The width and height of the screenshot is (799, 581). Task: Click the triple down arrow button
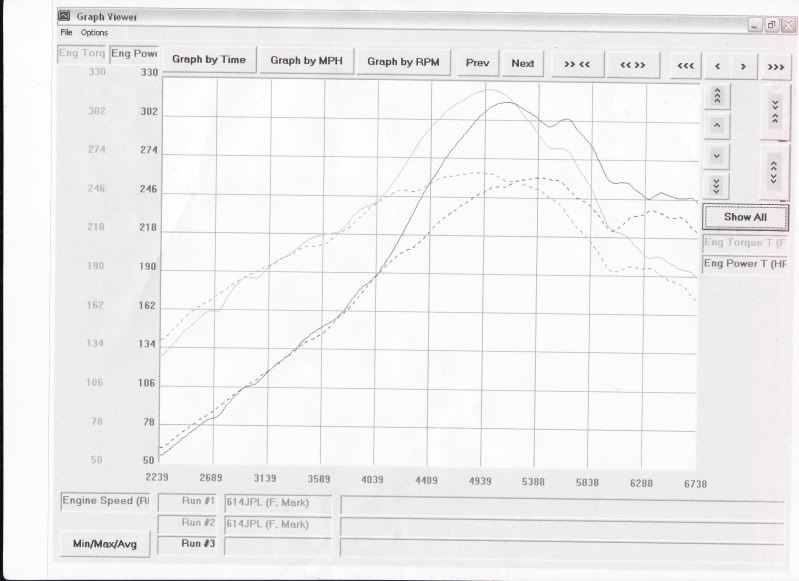coord(717,186)
